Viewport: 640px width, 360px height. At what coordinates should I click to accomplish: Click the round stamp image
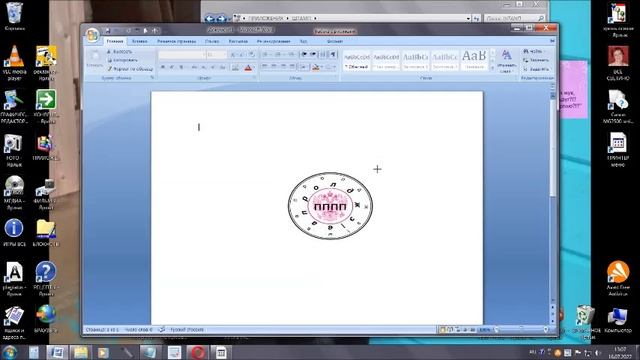click(x=330, y=206)
